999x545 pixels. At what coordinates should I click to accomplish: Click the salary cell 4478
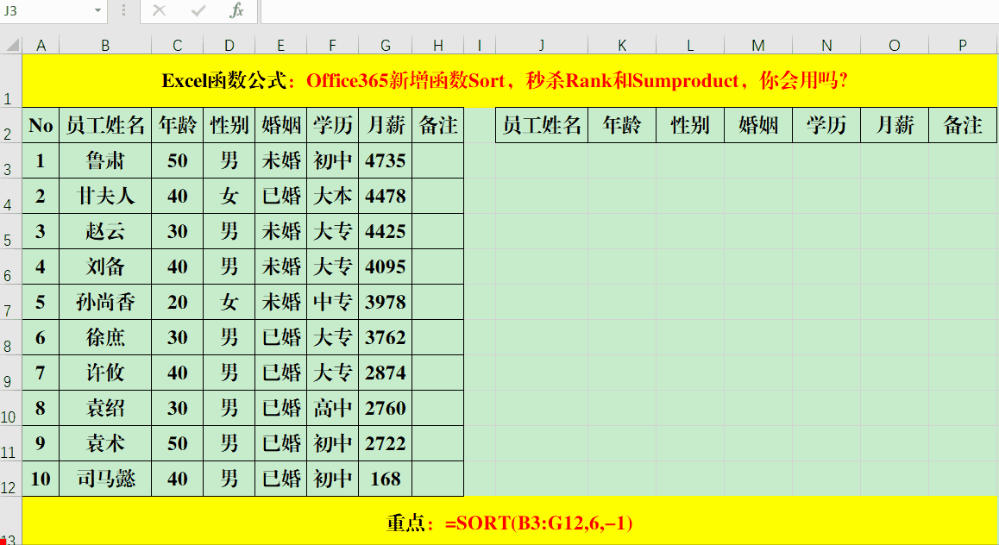click(385, 196)
